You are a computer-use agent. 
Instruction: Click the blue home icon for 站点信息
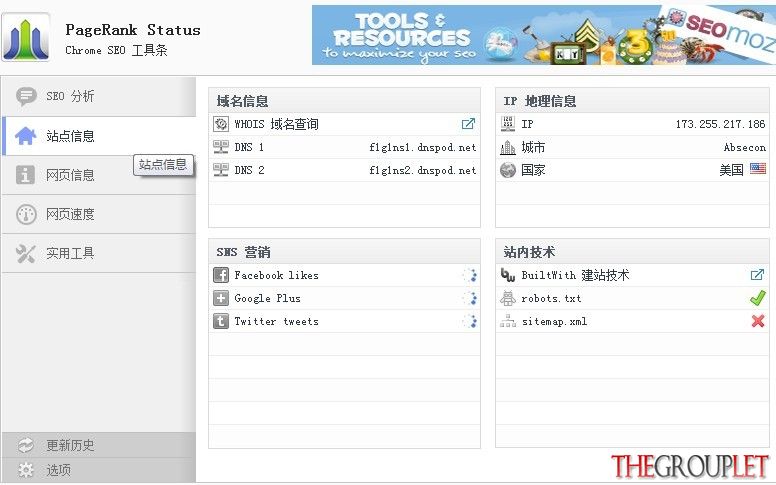[26, 136]
